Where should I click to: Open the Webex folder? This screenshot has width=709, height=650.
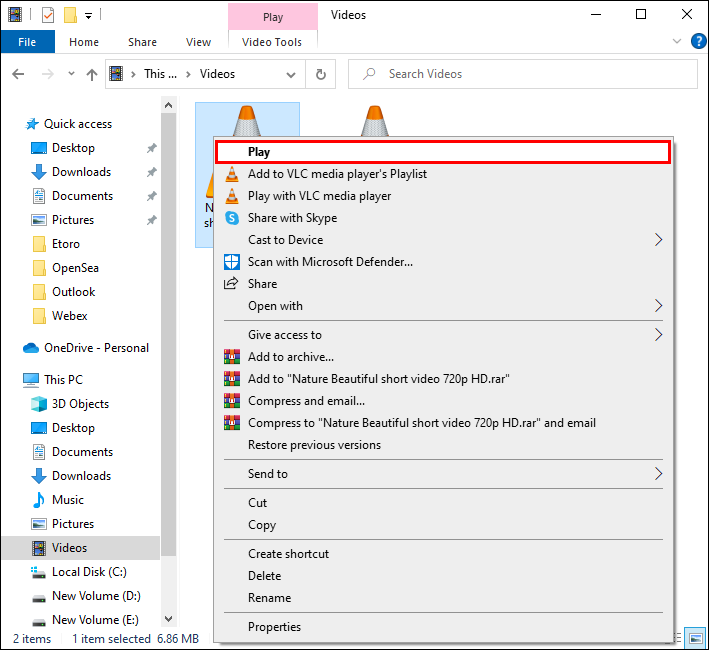[x=69, y=316]
